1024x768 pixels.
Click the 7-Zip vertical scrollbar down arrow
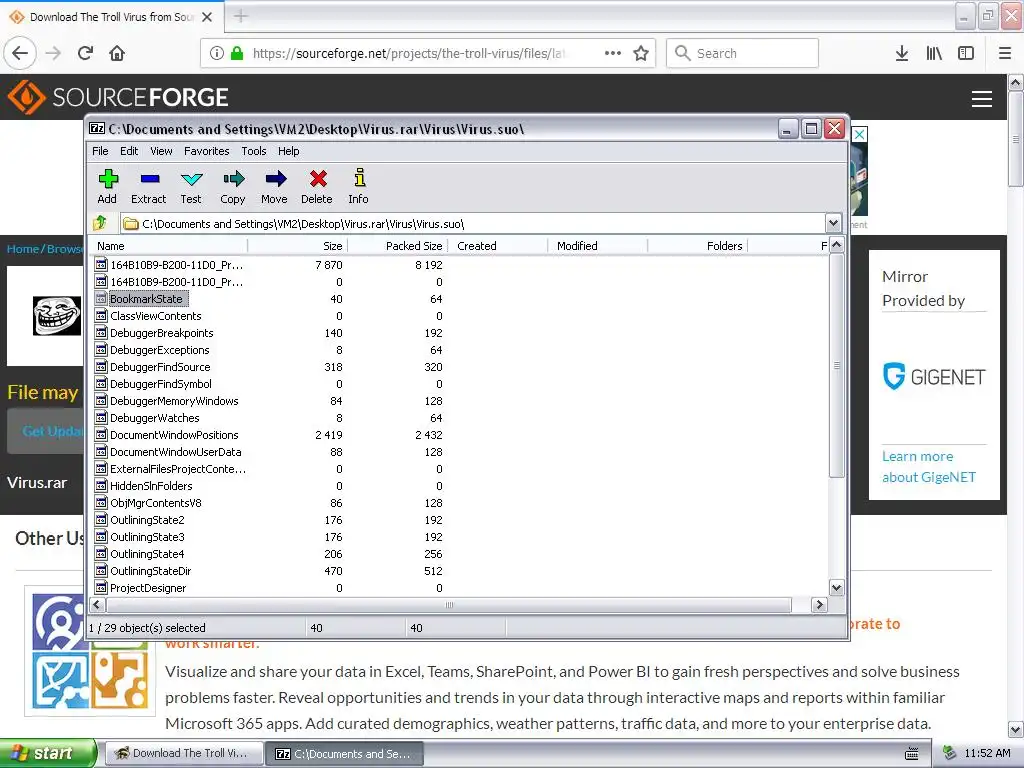[x=836, y=588]
